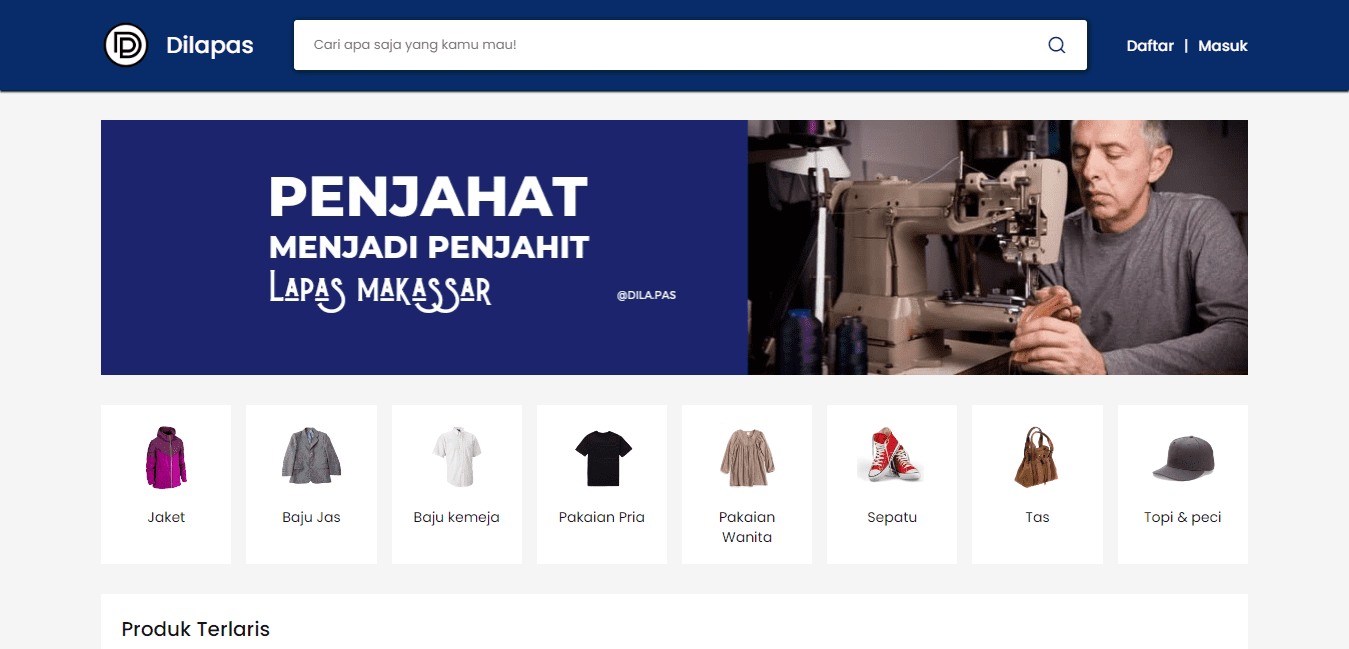Select the beige women's blouse image
1349x649 pixels.
[747, 457]
